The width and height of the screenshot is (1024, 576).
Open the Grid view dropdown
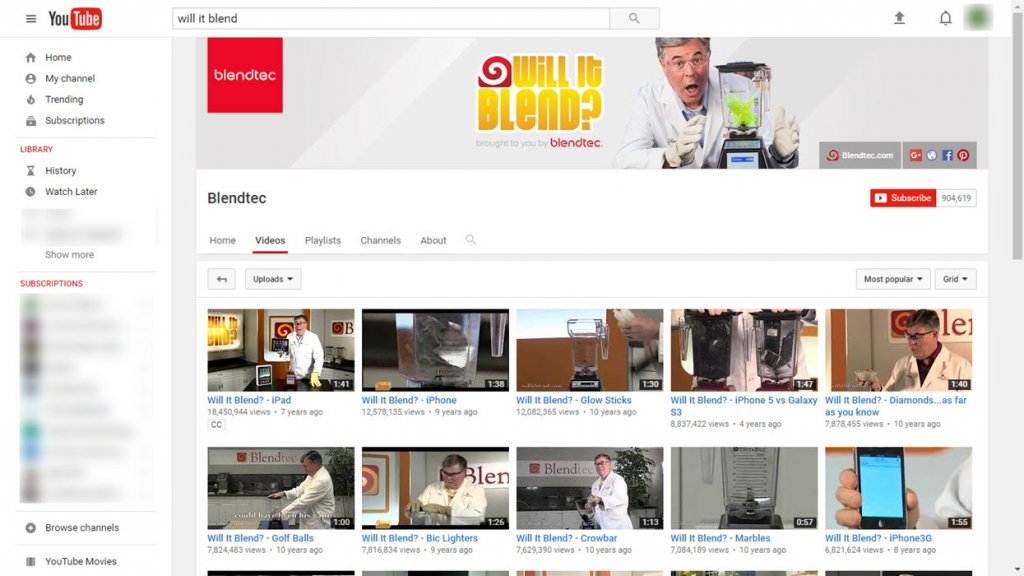coord(955,279)
